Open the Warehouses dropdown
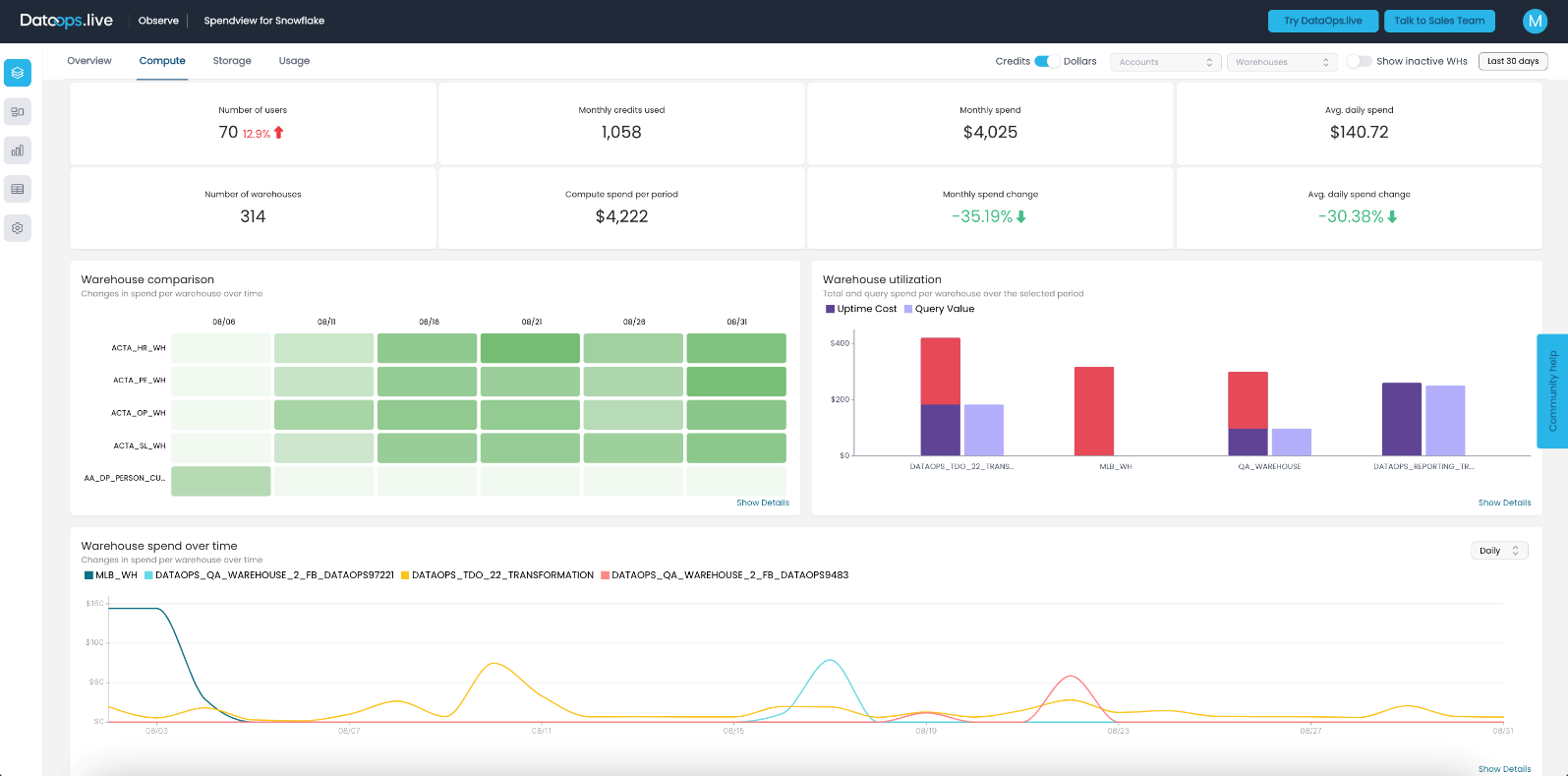This screenshot has width=1568, height=776. pos(1283,62)
